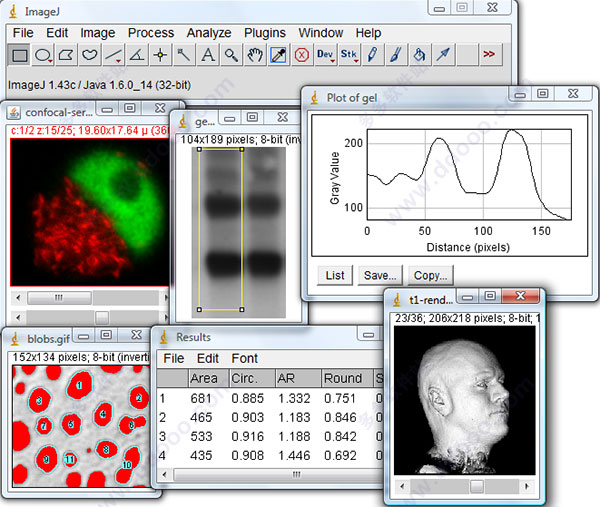
Task: Open the Help menu
Action: (x=368, y=33)
